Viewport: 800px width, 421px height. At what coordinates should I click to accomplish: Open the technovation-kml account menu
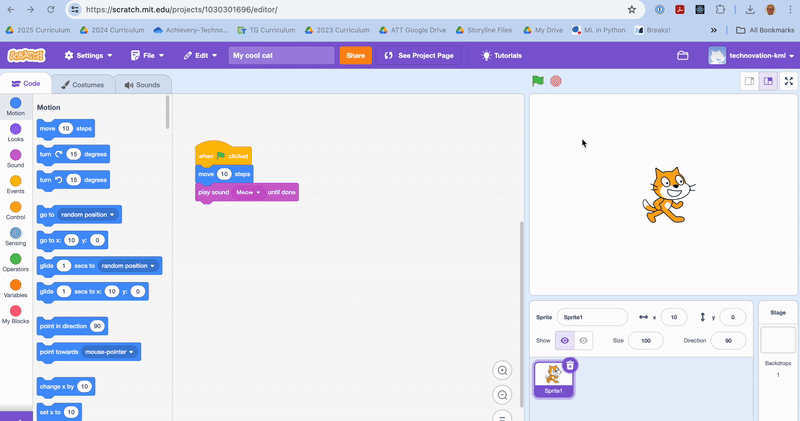751,56
